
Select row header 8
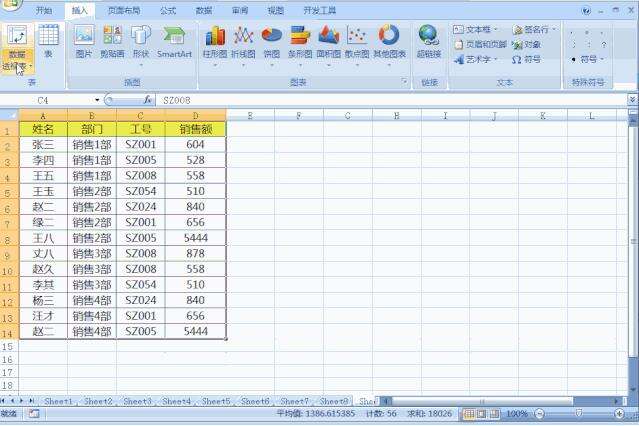[x=9, y=238]
